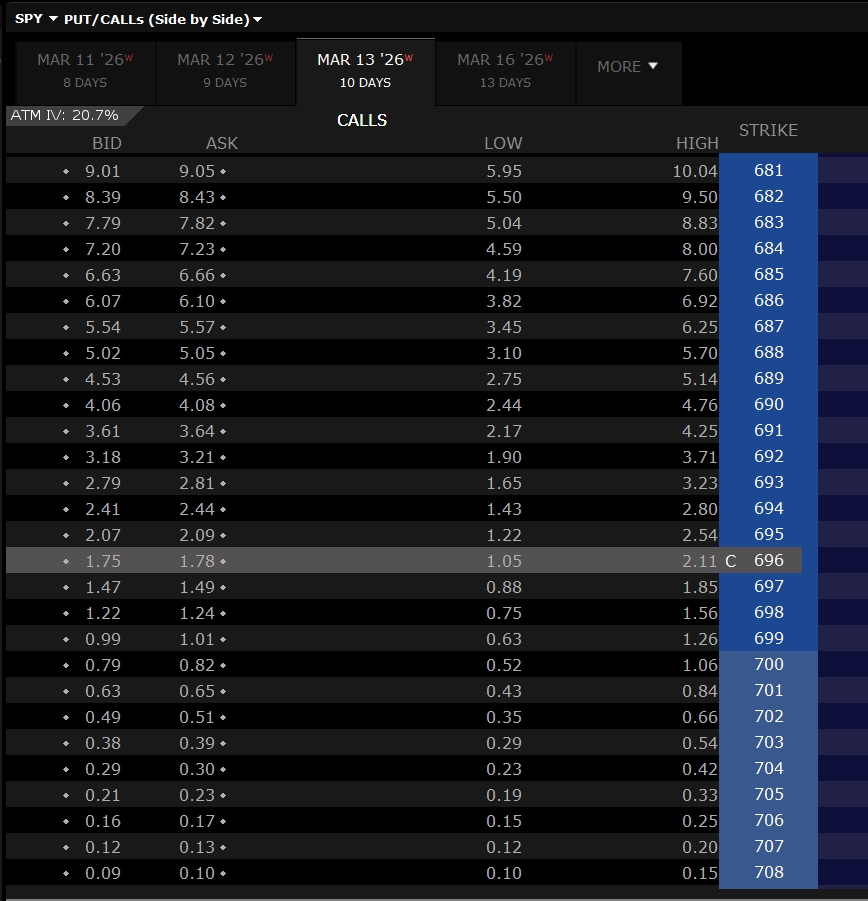Screen dimensions: 868x901
Task: Select the MAR 13 '26 10 days tab
Action: pos(365,70)
